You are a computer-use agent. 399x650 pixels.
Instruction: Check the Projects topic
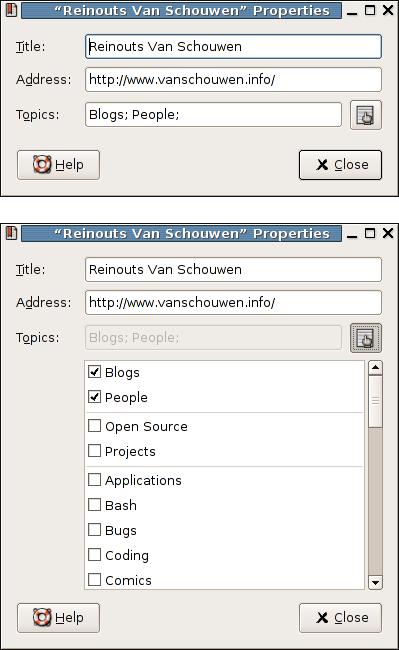pyautogui.click(x=94, y=451)
